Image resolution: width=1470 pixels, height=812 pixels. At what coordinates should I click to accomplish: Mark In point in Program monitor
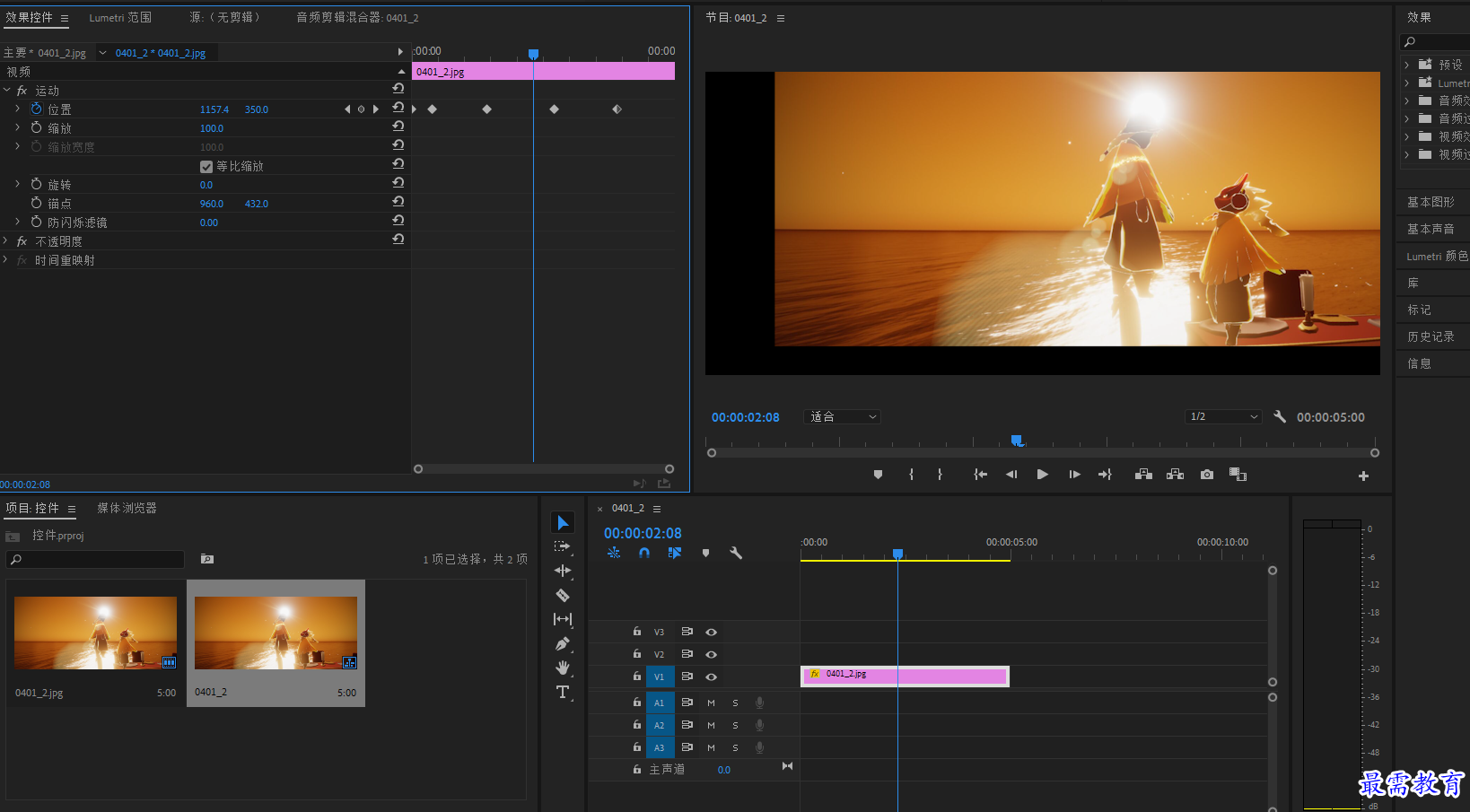pyautogui.click(x=911, y=475)
